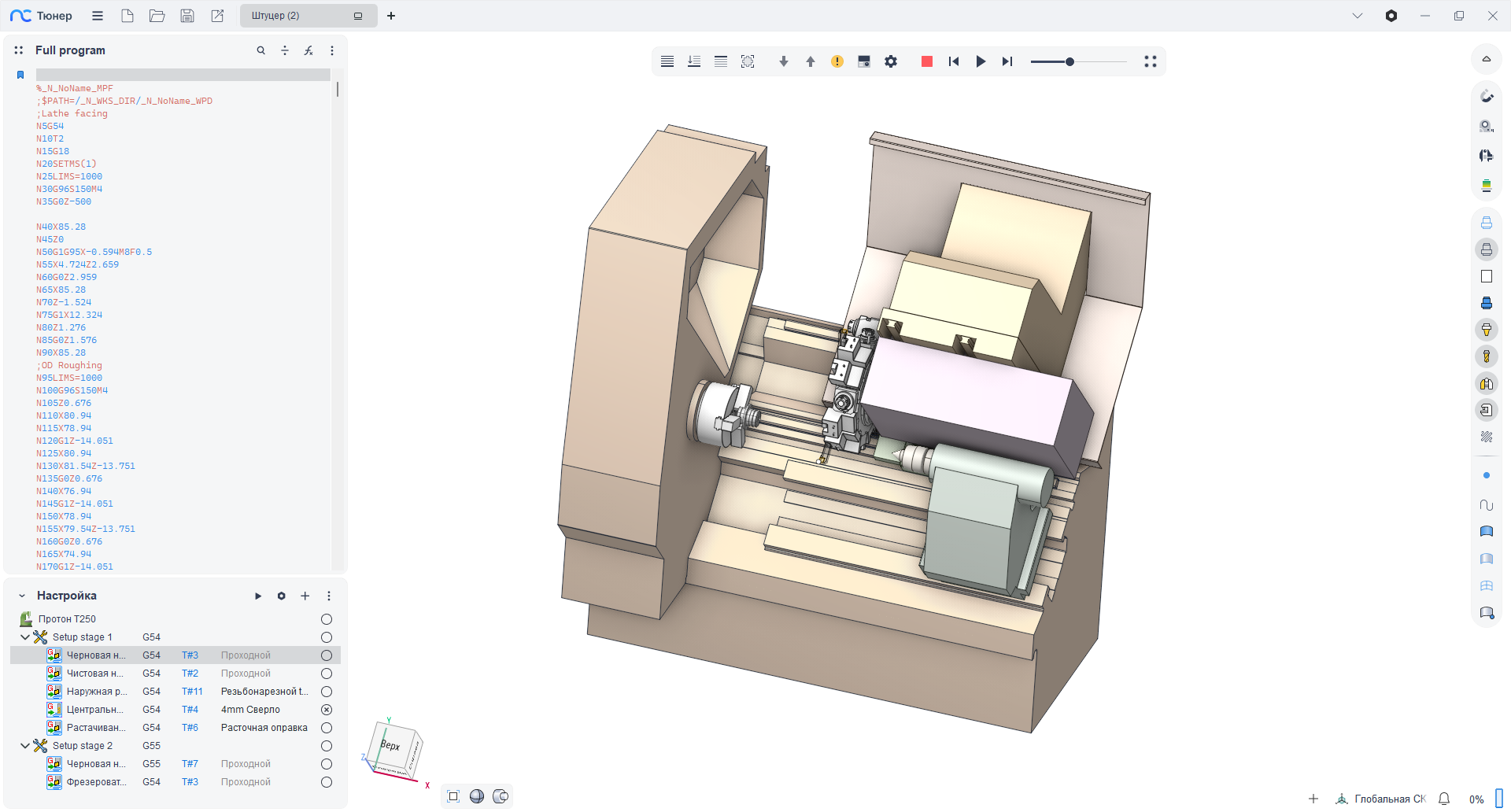Enable the circle toggle for Setup stage 2
The width and height of the screenshot is (1511, 812).
tap(327, 746)
